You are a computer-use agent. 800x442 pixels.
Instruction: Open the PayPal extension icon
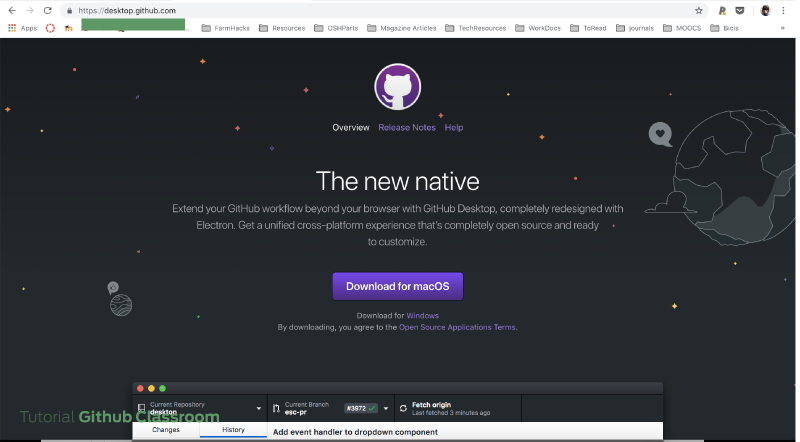[722, 11]
